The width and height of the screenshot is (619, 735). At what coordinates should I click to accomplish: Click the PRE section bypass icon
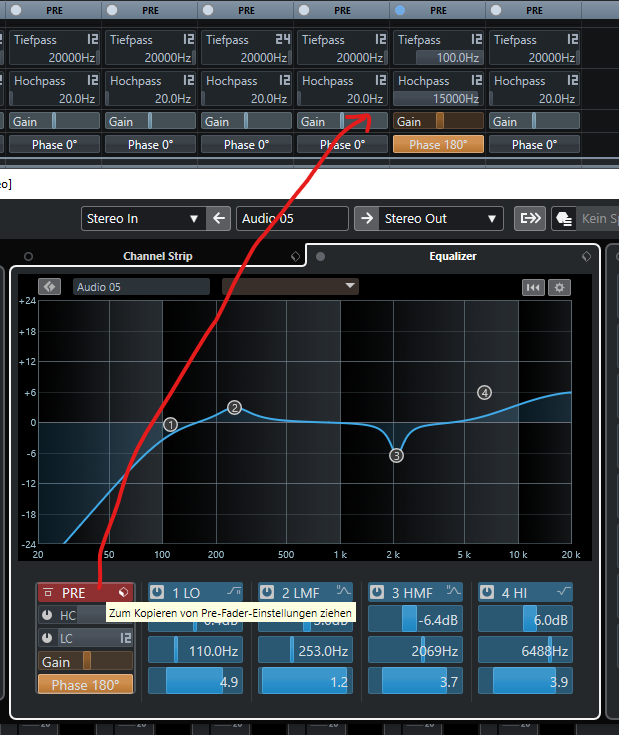click(47, 593)
